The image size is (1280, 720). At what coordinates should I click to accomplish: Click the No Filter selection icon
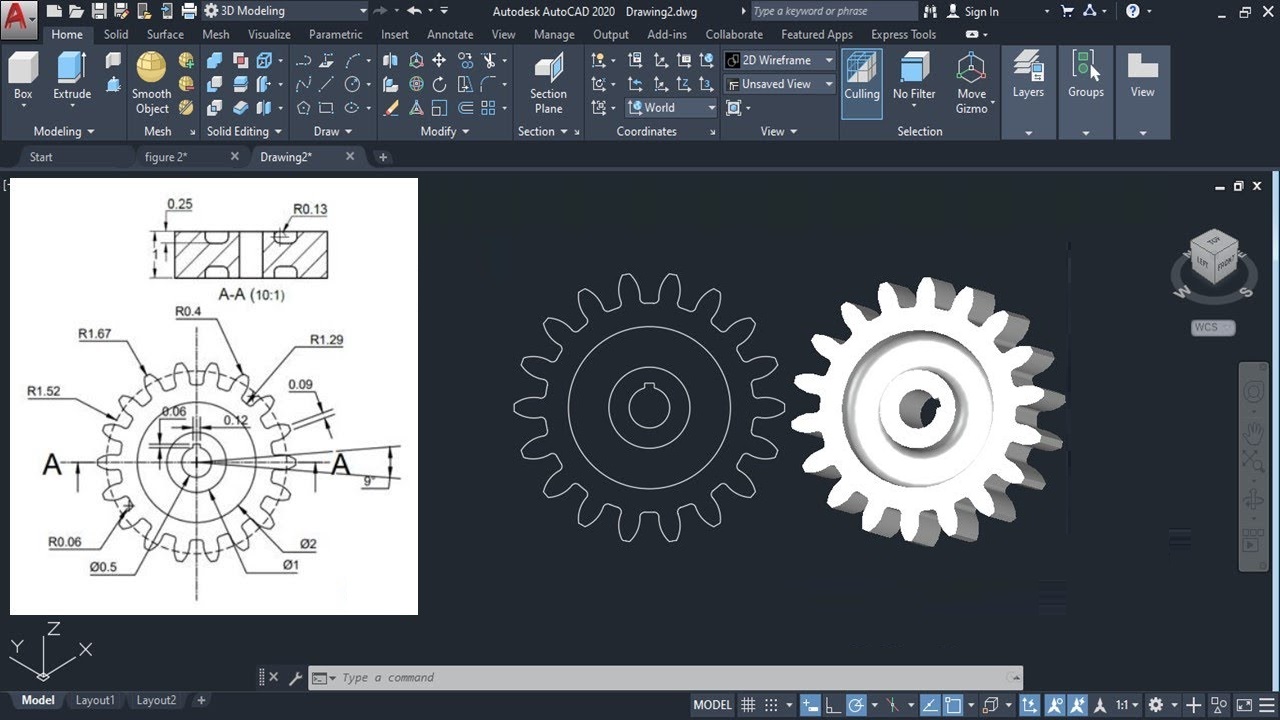(x=914, y=68)
